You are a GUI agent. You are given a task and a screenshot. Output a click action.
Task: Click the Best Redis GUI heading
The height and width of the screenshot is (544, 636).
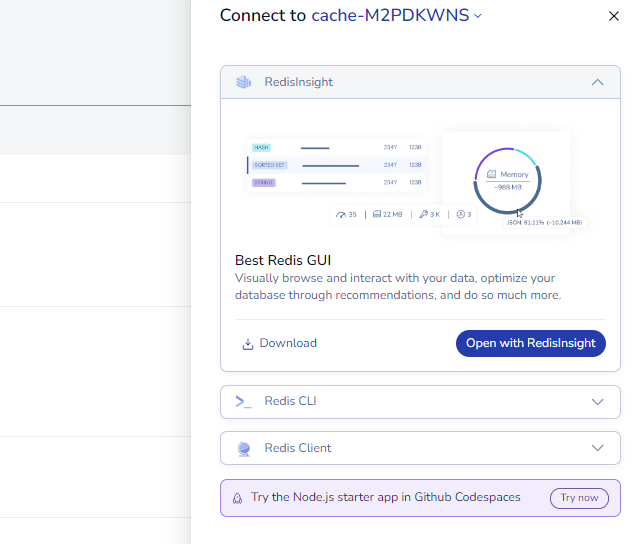283,260
